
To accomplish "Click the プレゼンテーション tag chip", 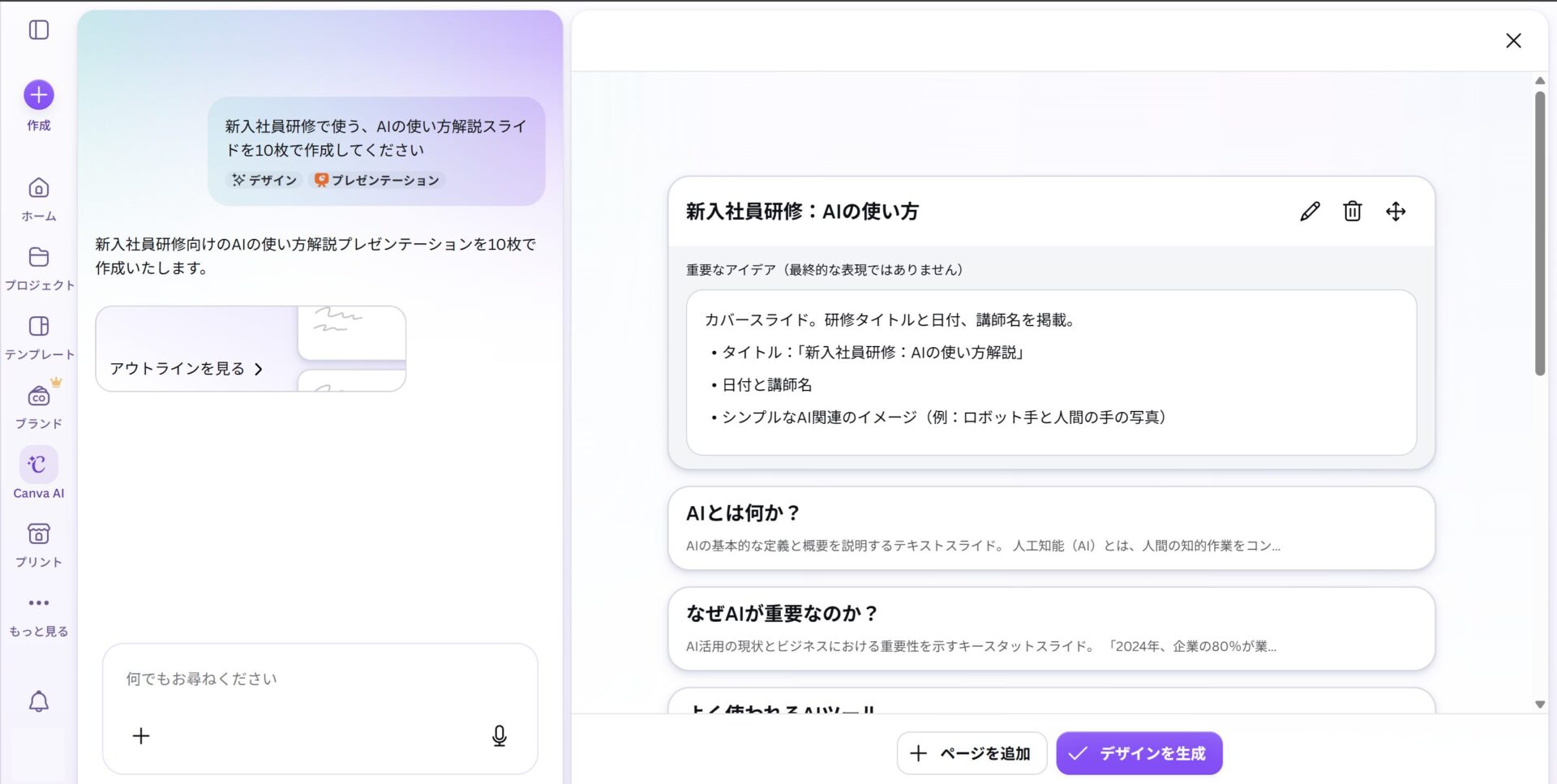I will 377,180.
